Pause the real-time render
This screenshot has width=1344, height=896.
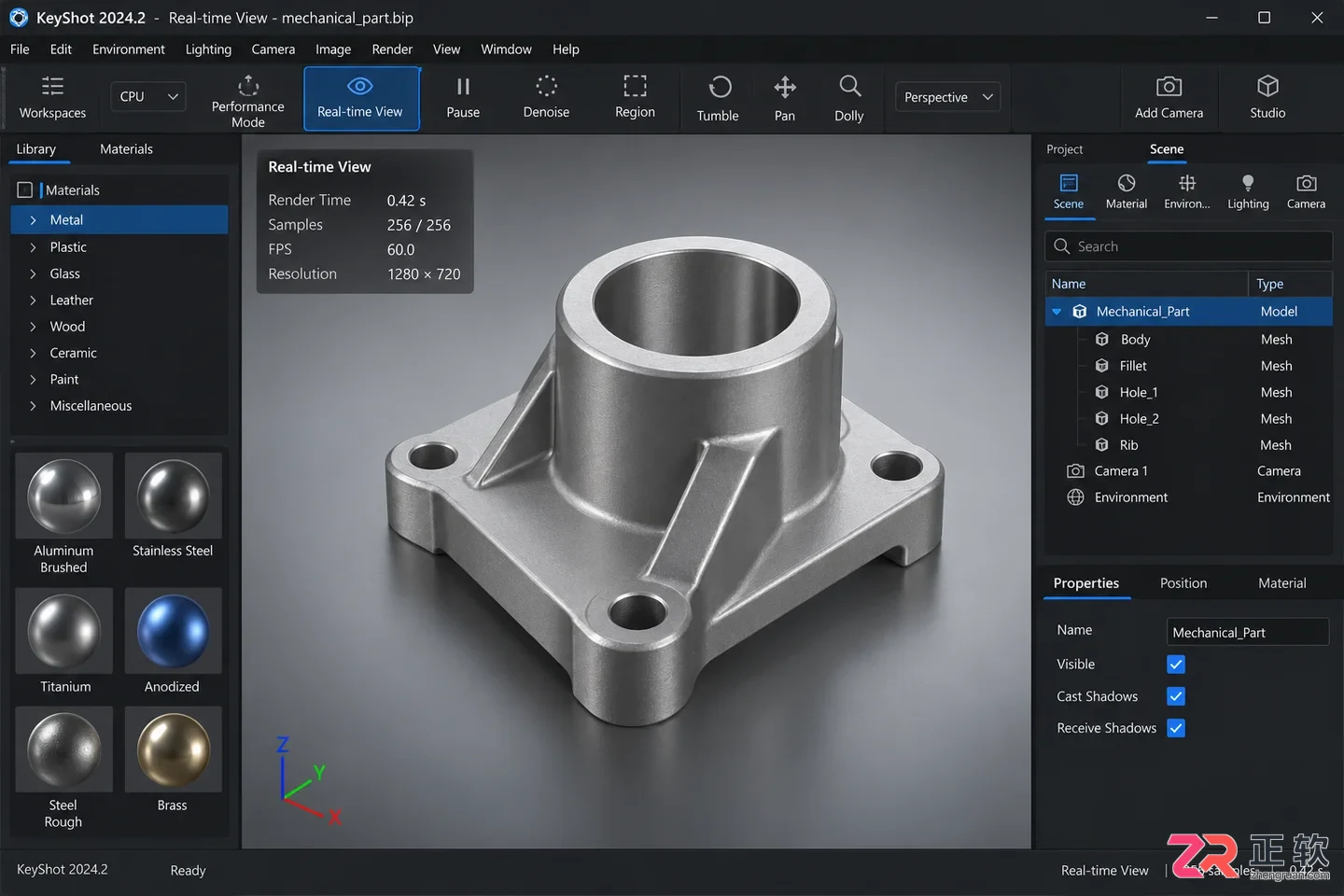(463, 98)
